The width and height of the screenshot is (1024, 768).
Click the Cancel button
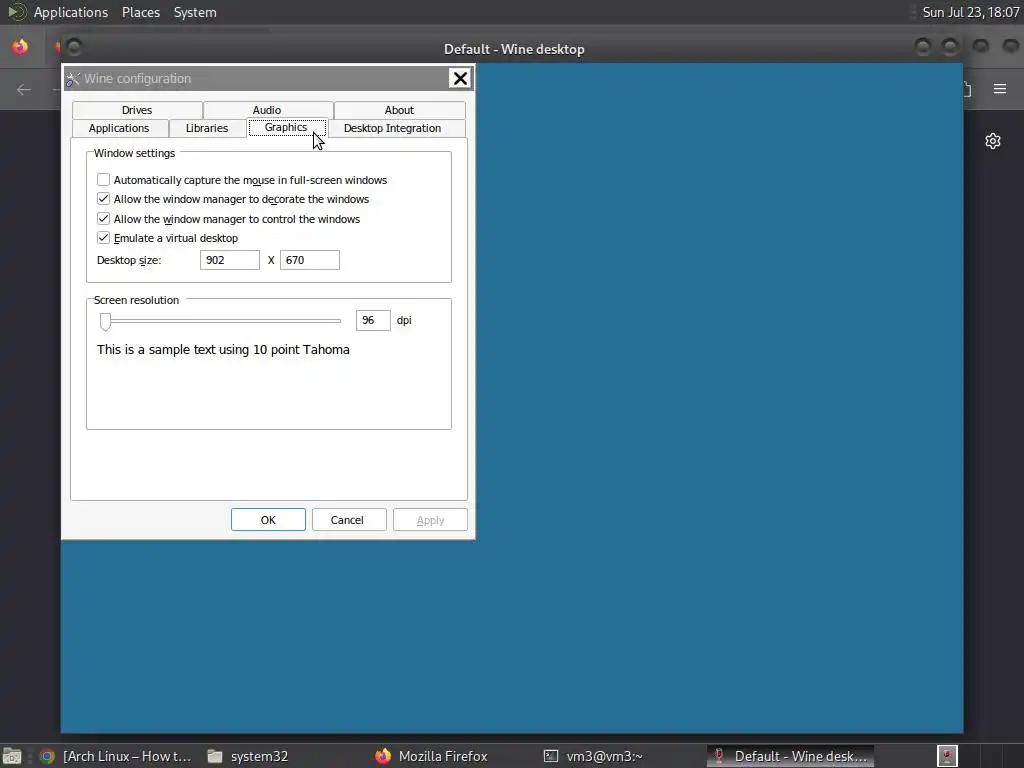[347, 520]
